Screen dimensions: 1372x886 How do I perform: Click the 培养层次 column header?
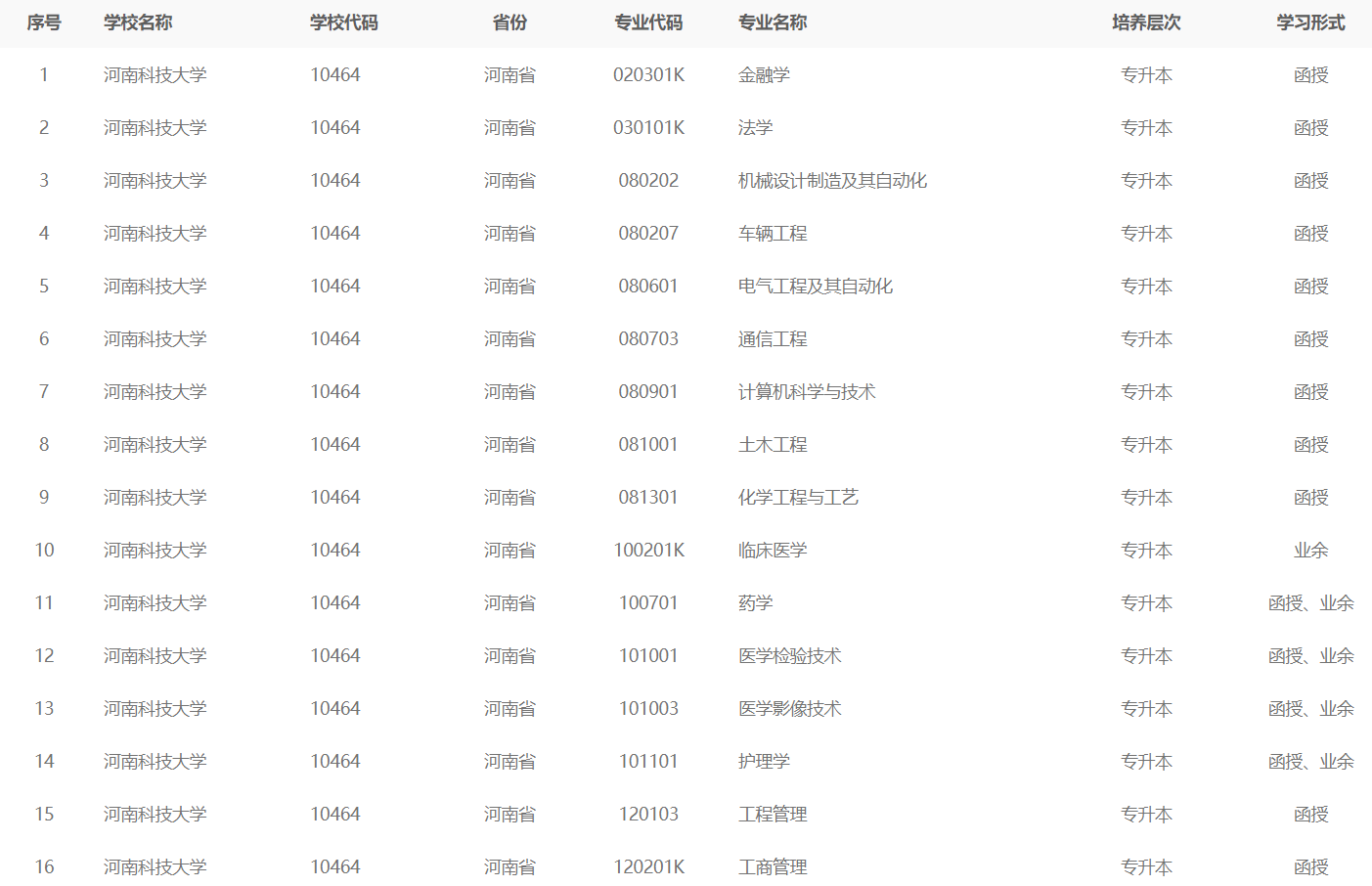pyautogui.click(x=1146, y=22)
